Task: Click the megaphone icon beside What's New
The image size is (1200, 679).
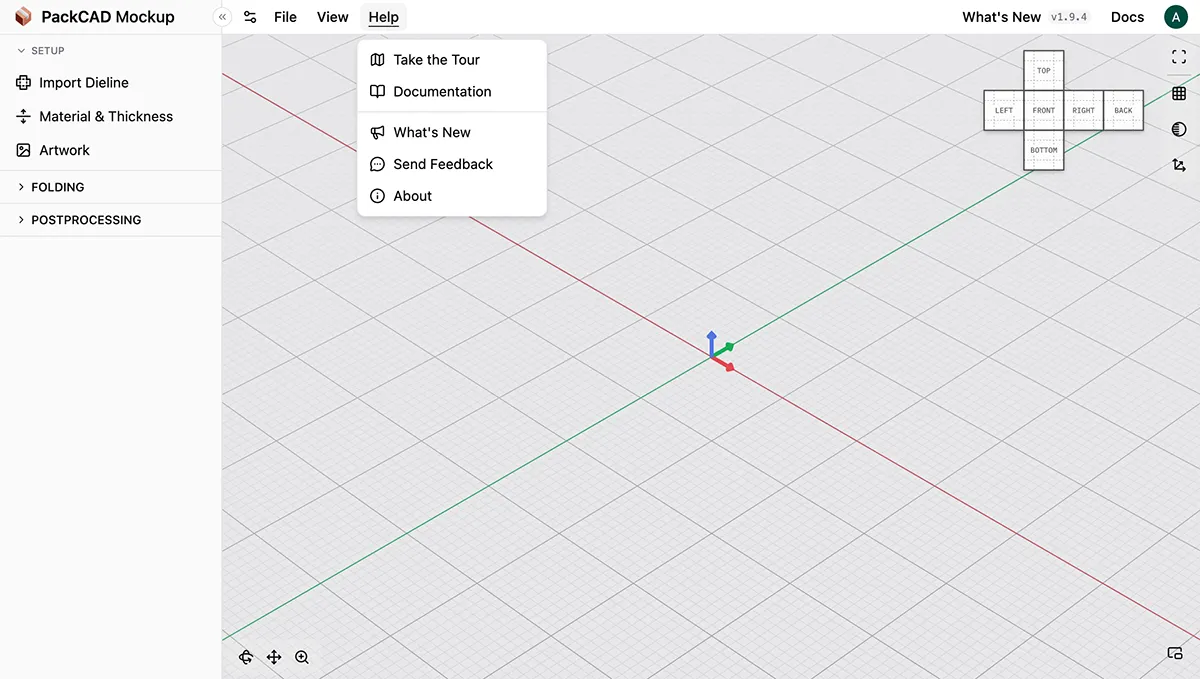Action: coord(377,132)
